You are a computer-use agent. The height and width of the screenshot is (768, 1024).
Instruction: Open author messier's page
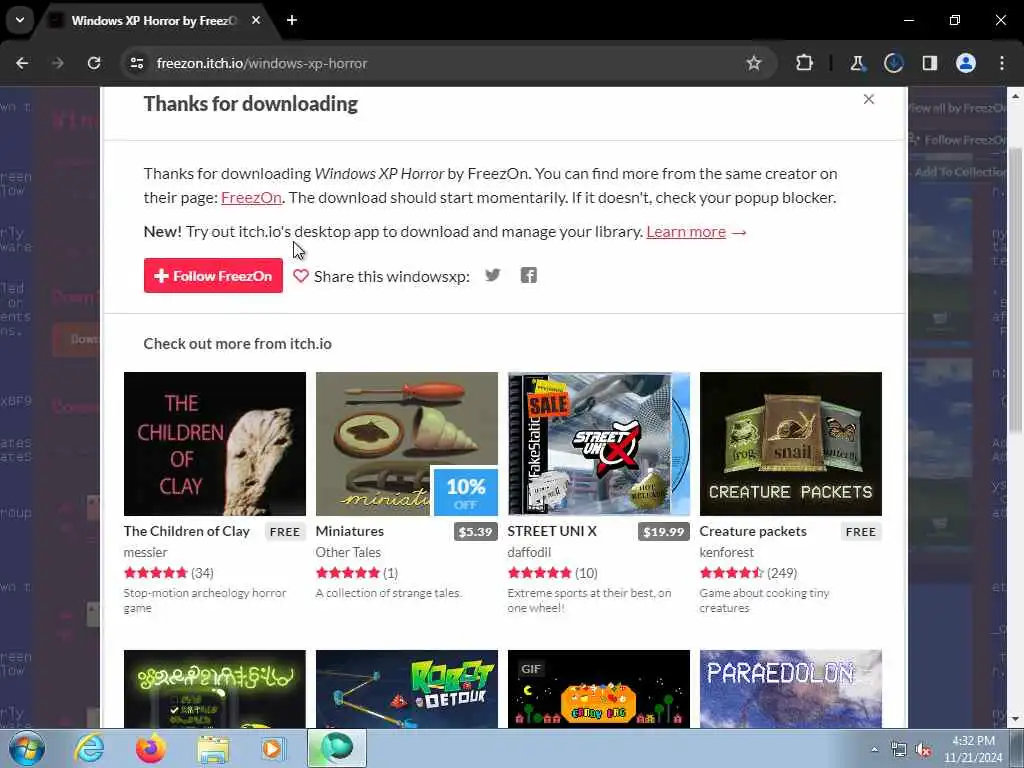(146, 552)
